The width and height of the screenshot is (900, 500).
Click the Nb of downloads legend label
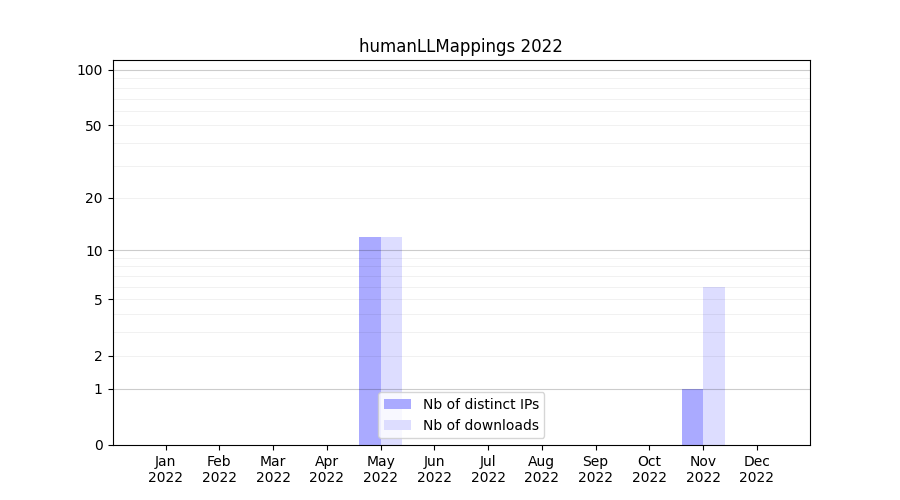(480, 425)
